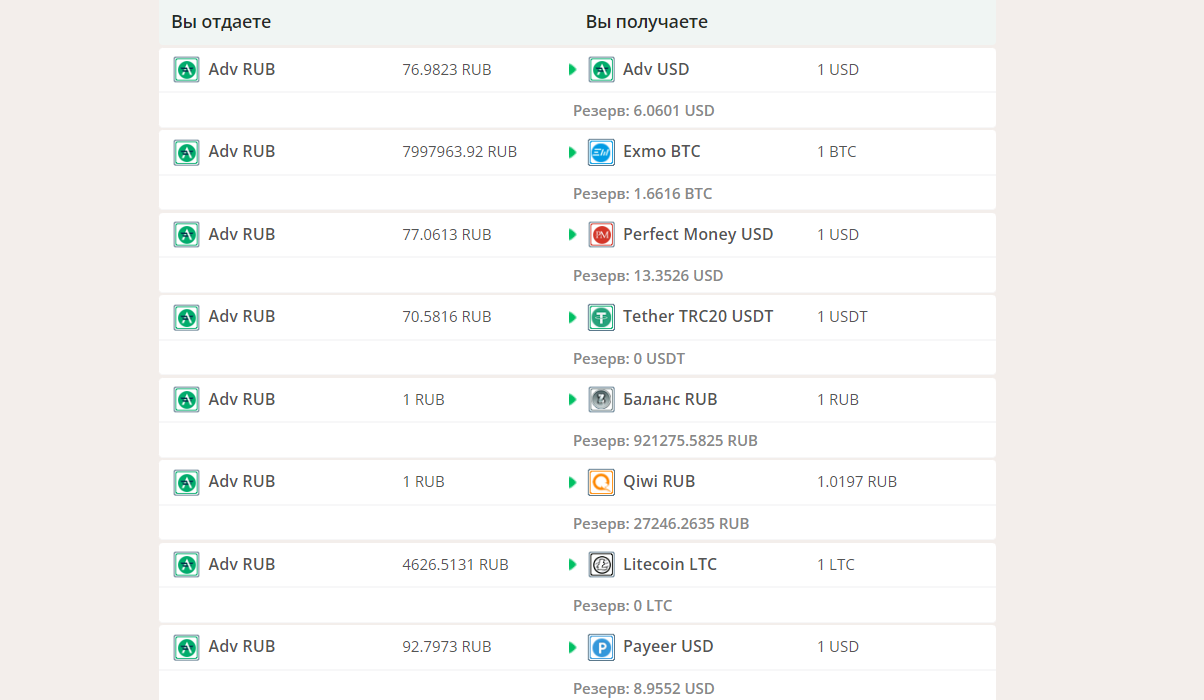1204x700 pixels.
Task: Click the Litecoin LTC icon
Action: click(x=601, y=564)
